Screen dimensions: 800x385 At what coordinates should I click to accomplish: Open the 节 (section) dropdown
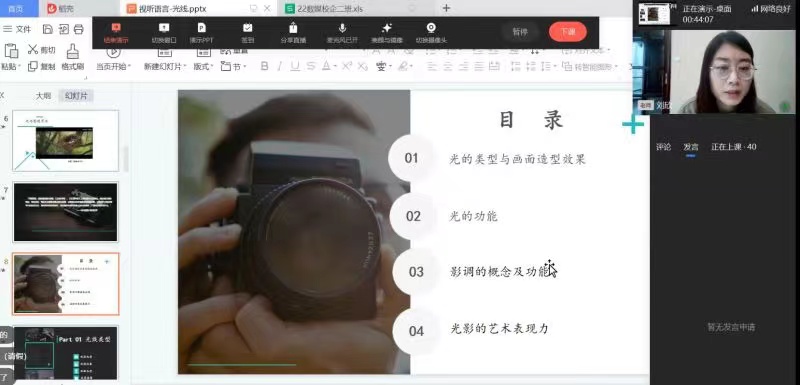point(234,66)
